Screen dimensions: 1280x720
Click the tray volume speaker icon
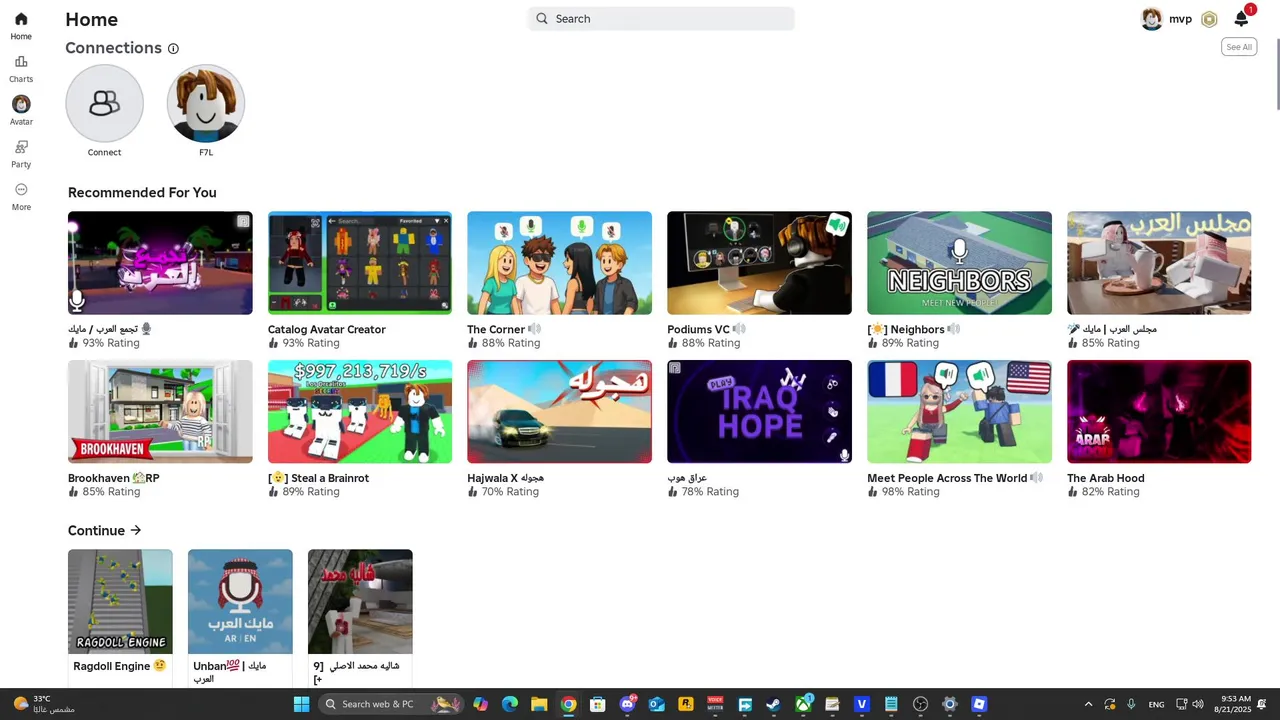tap(1198, 704)
